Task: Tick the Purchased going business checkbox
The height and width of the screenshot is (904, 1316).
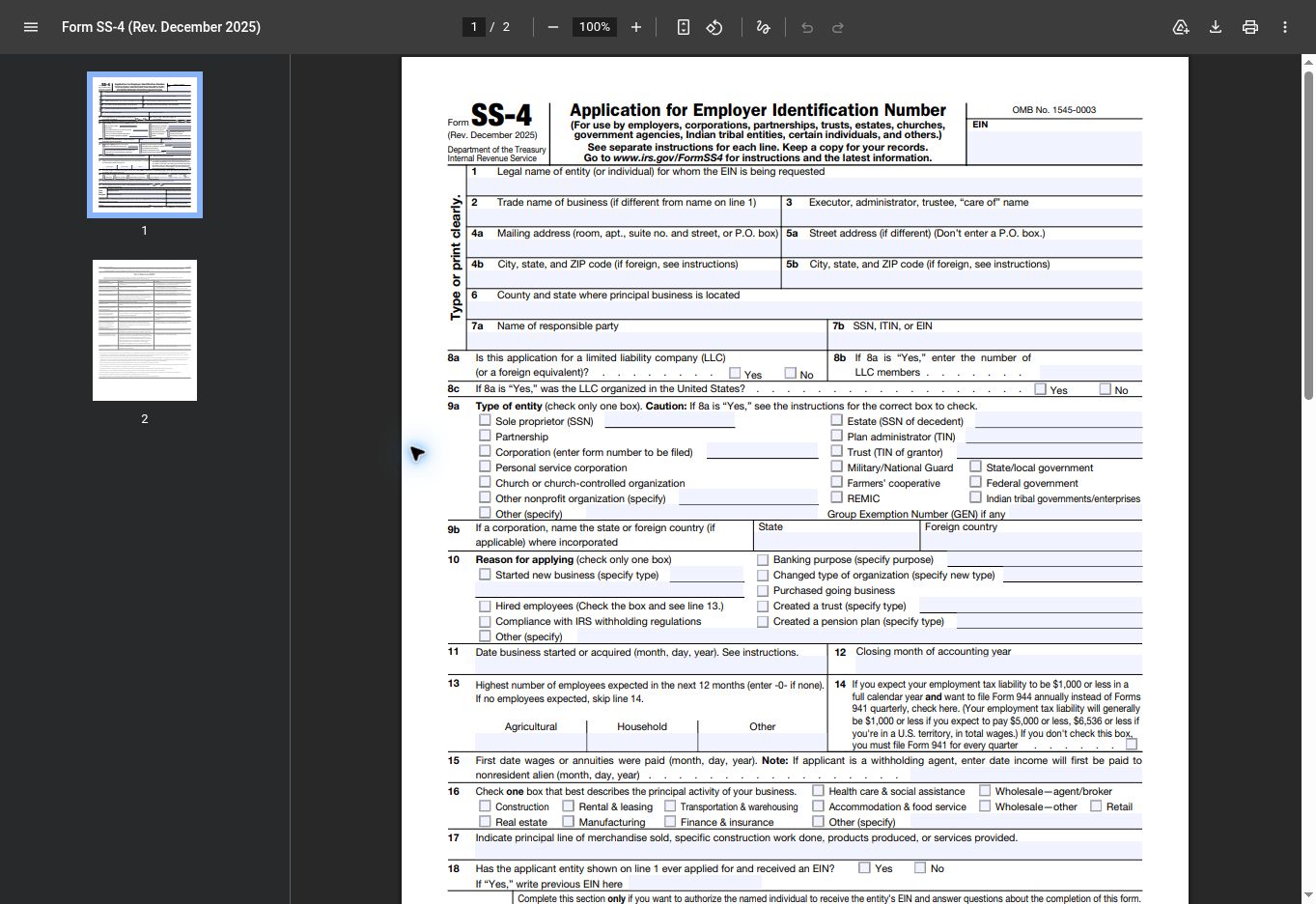Action: tap(763, 590)
